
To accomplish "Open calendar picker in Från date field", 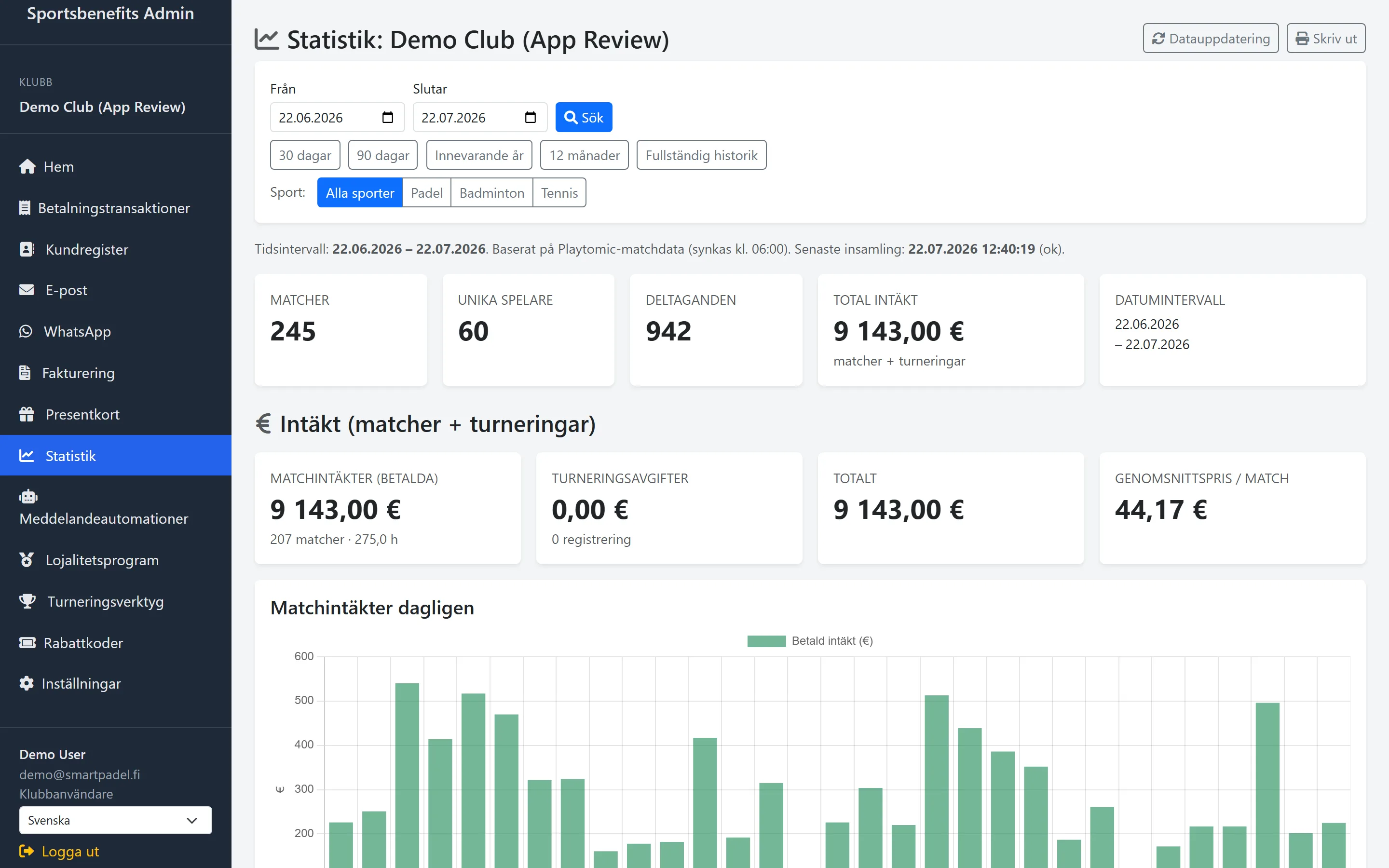I will pos(388,117).
